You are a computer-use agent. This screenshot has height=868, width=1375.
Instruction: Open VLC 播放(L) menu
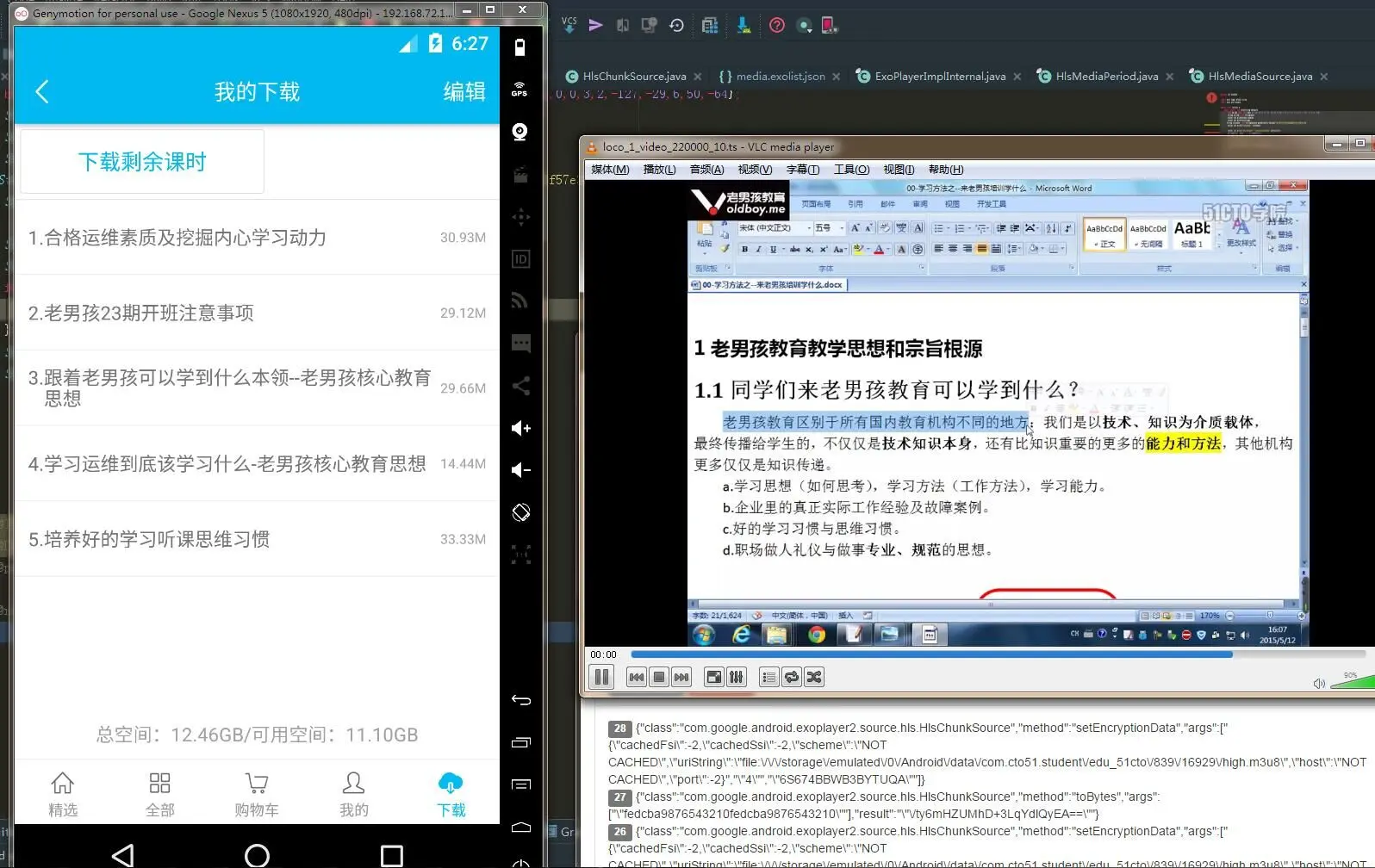659,170
